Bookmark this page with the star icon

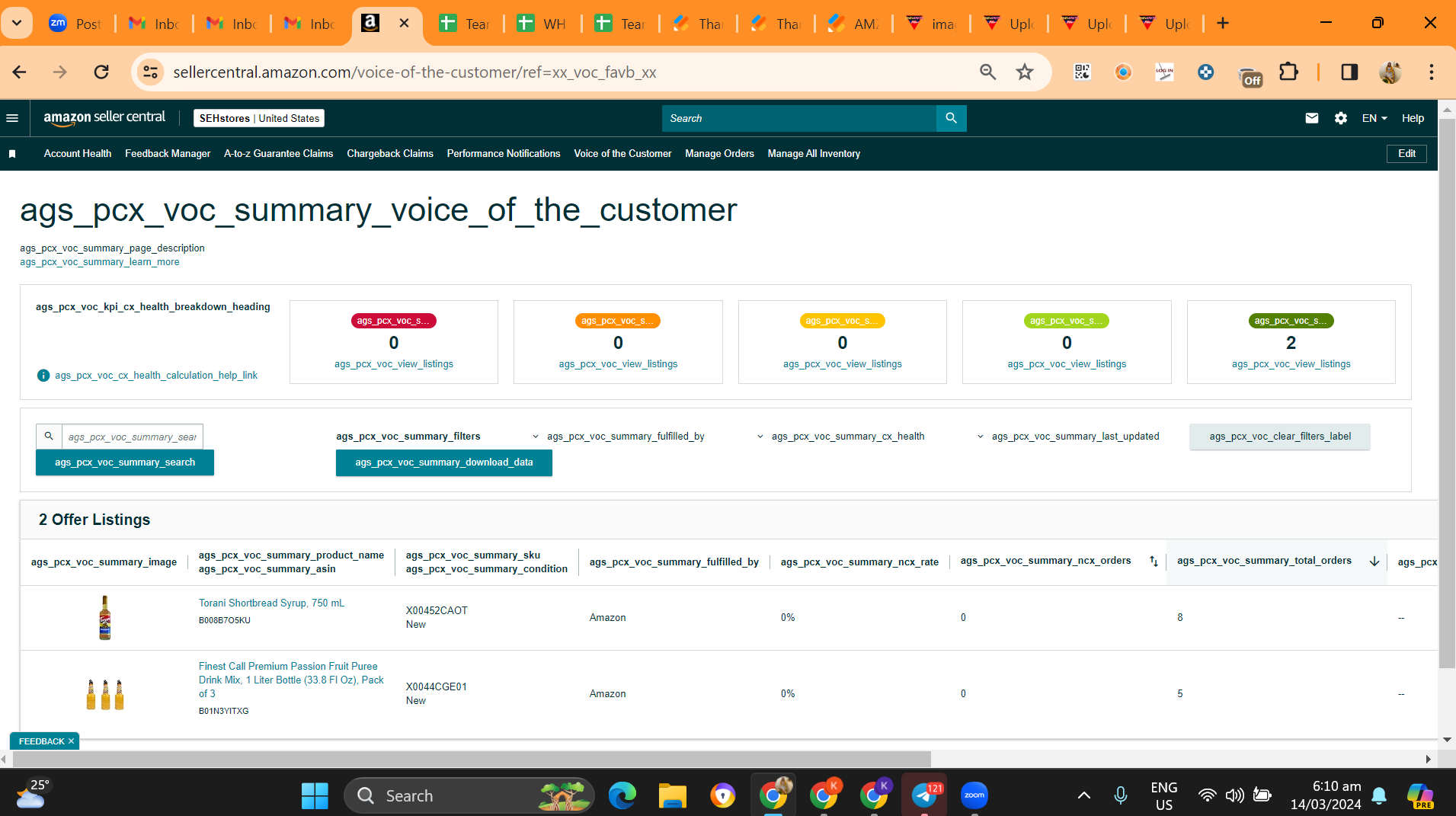[1025, 72]
